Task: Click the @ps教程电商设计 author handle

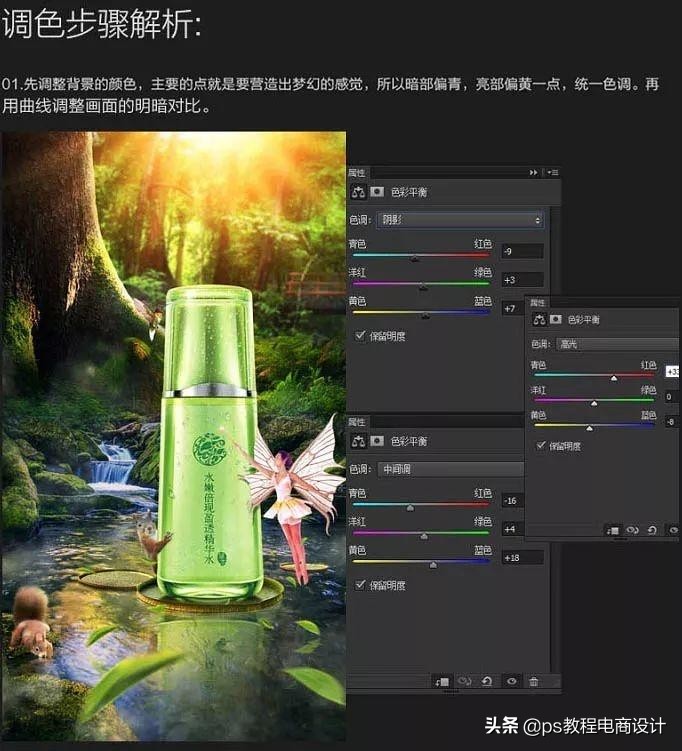Action: pyautogui.click(x=594, y=726)
